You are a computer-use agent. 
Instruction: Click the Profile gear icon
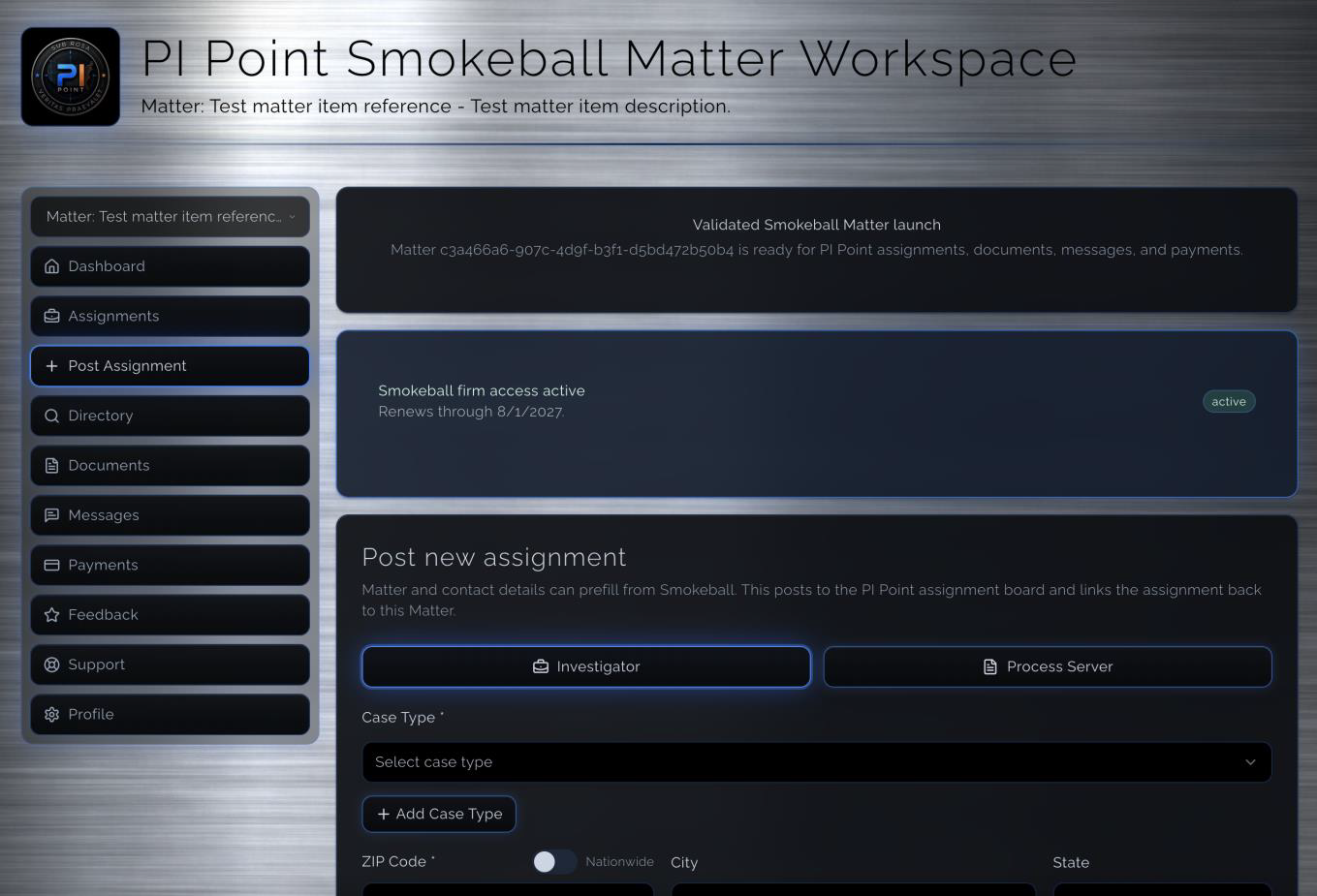(52, 715)
